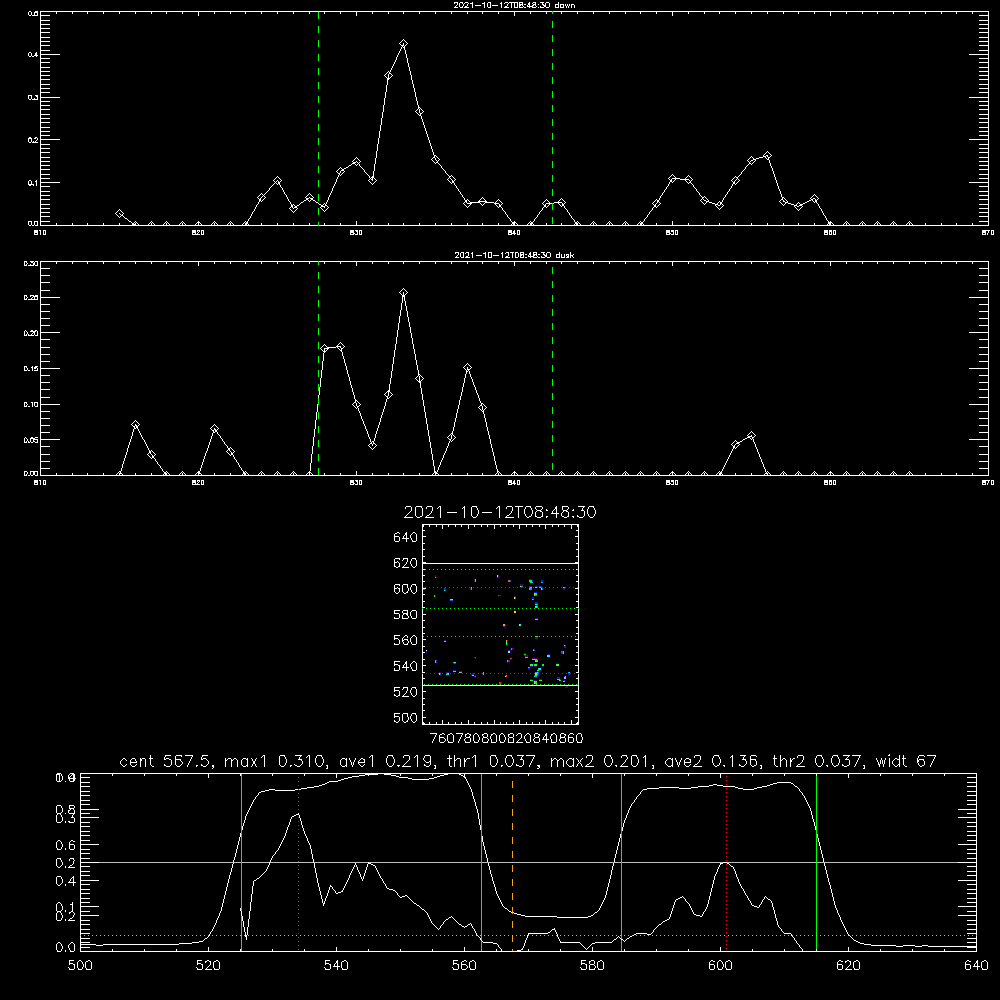Viewport: 1000px width, 1000px height.
Task: Select the solid green line near 615 in bottom plot
Action: pos(816,862)
